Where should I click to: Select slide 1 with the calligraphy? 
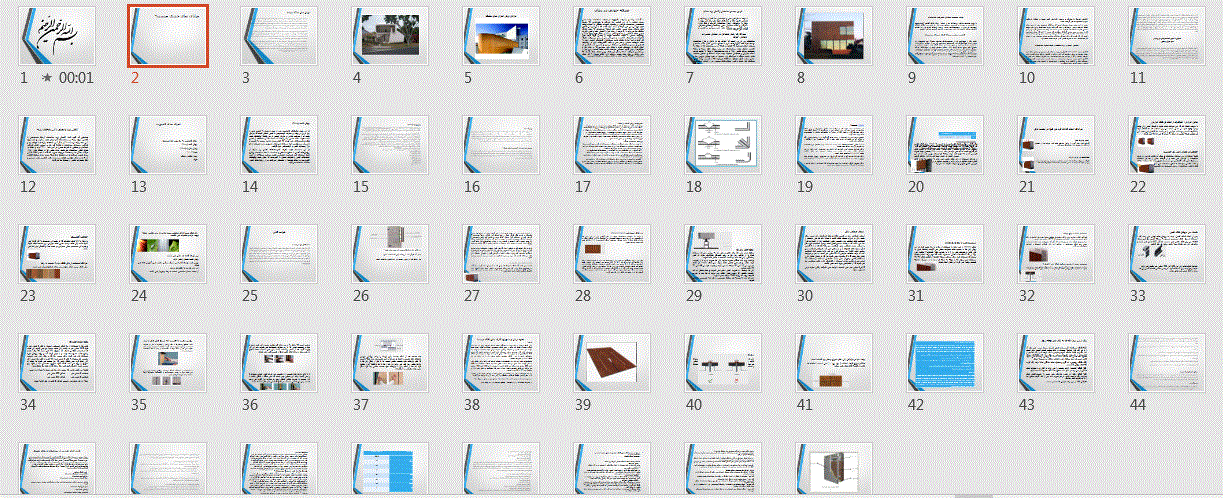pos(58,36)
